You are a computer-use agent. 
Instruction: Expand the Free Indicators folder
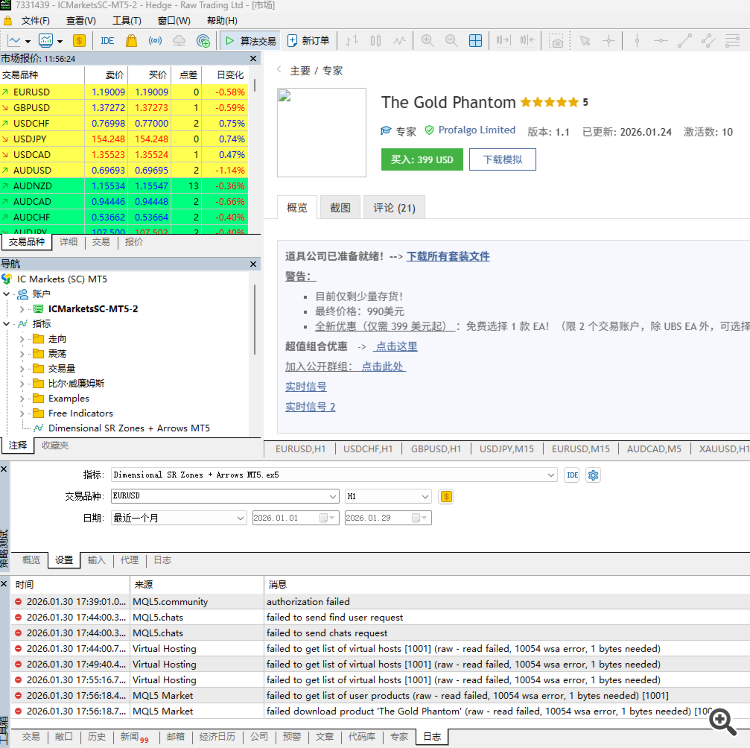point(23,413)
